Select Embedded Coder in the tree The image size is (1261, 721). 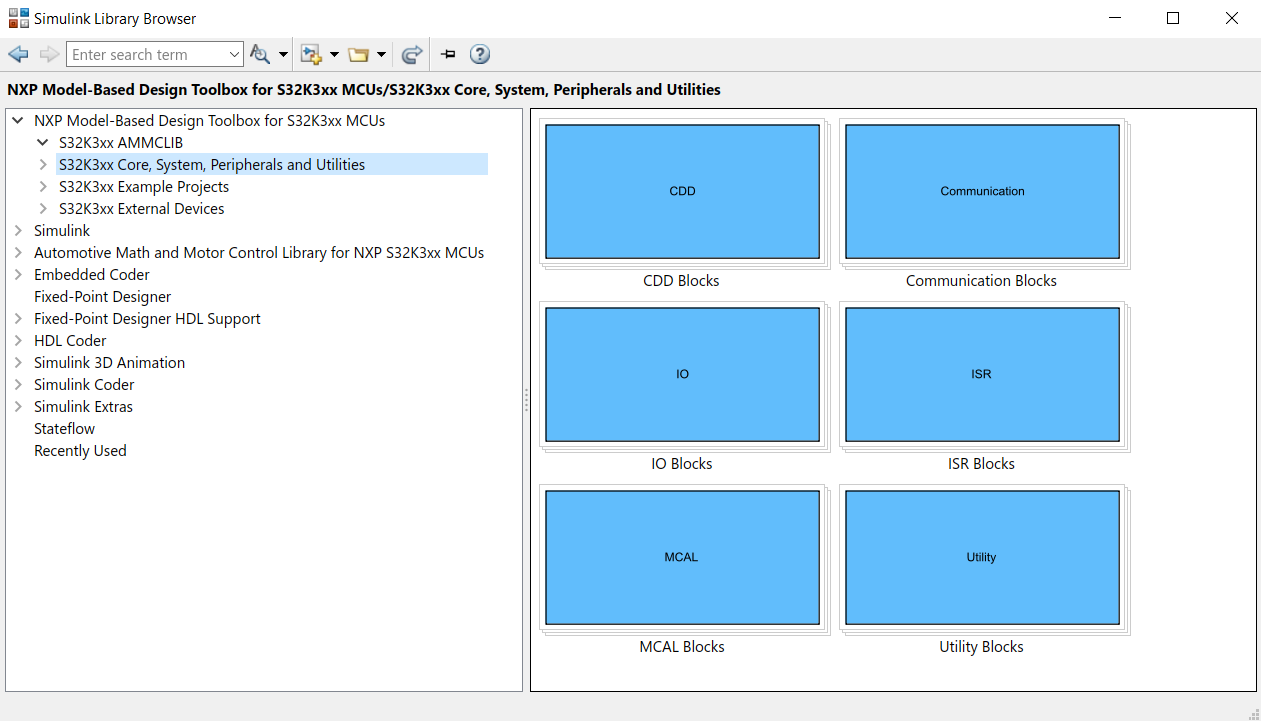(x=92, y=274)
